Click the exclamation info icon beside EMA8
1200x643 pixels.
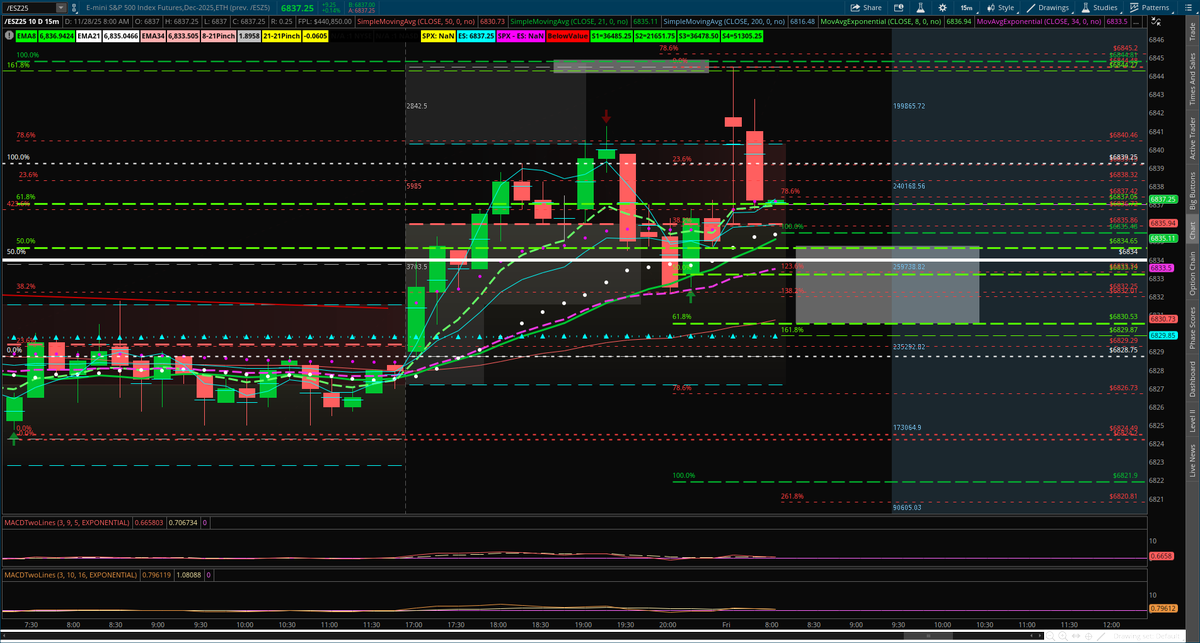click(10, 35)
